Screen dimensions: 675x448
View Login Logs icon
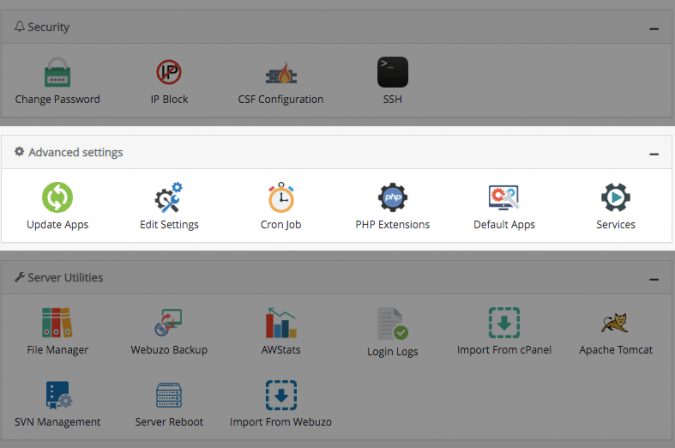tap(392, 324)
